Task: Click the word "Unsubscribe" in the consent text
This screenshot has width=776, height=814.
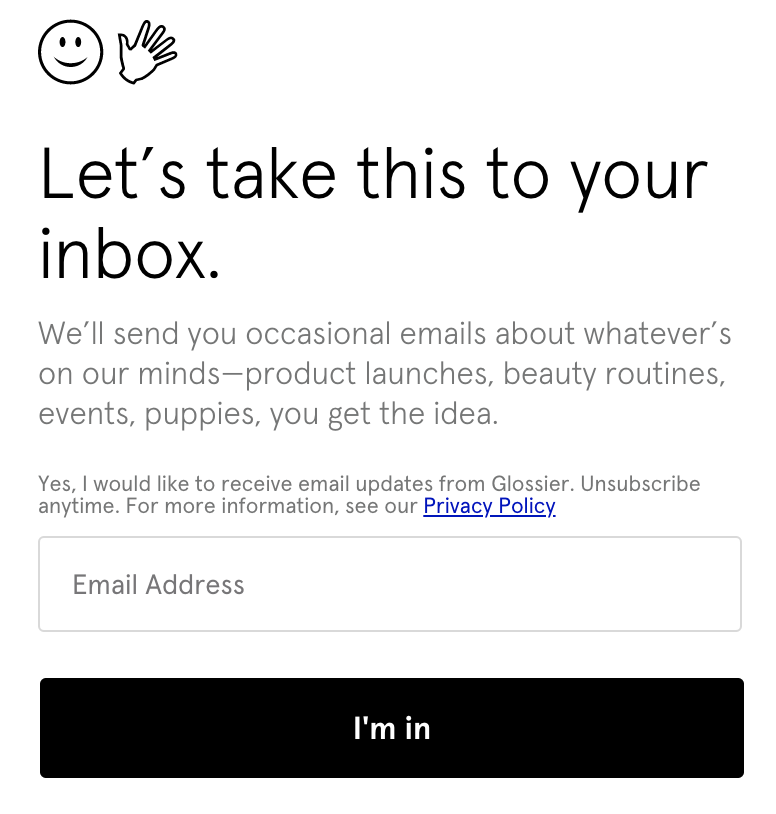Action: (x=640, y=484)
